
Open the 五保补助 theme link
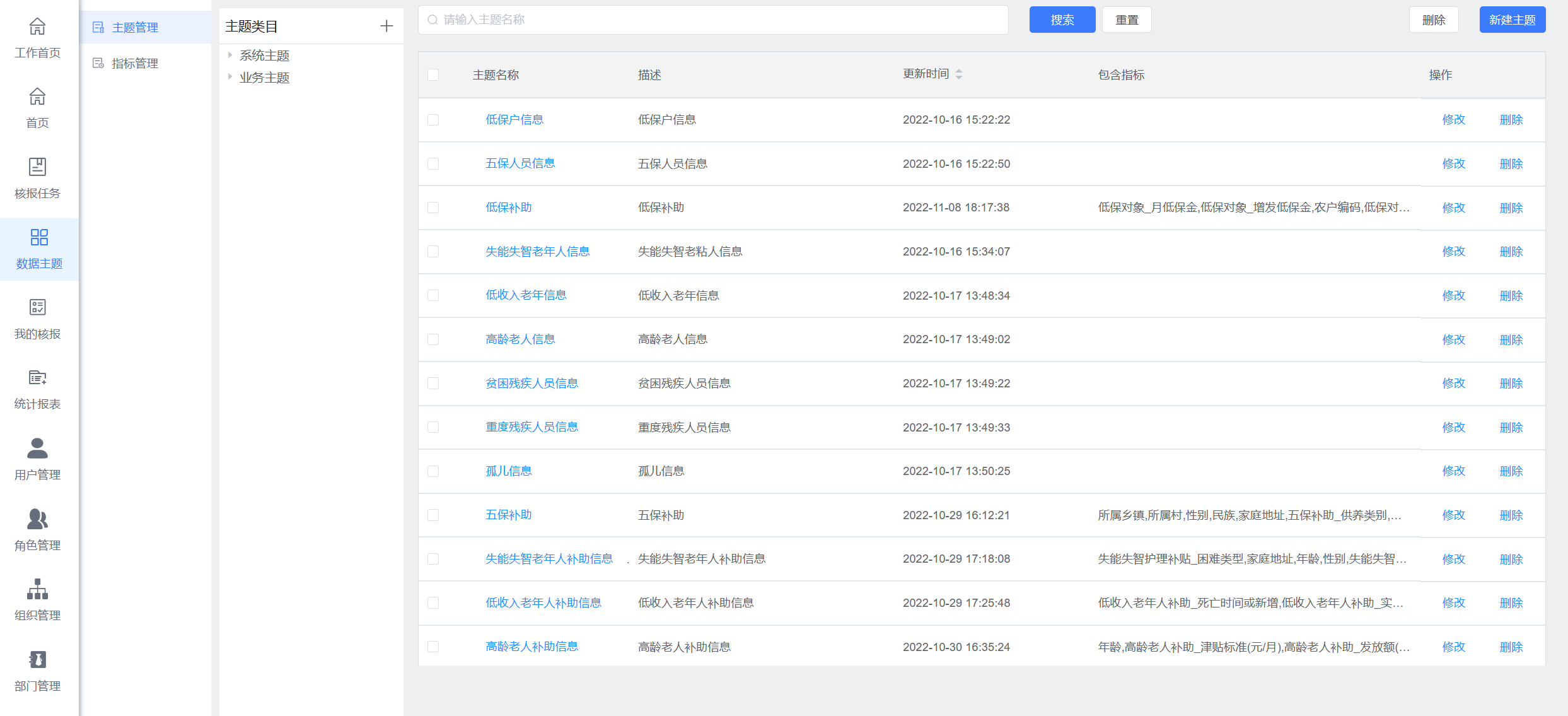509,515
